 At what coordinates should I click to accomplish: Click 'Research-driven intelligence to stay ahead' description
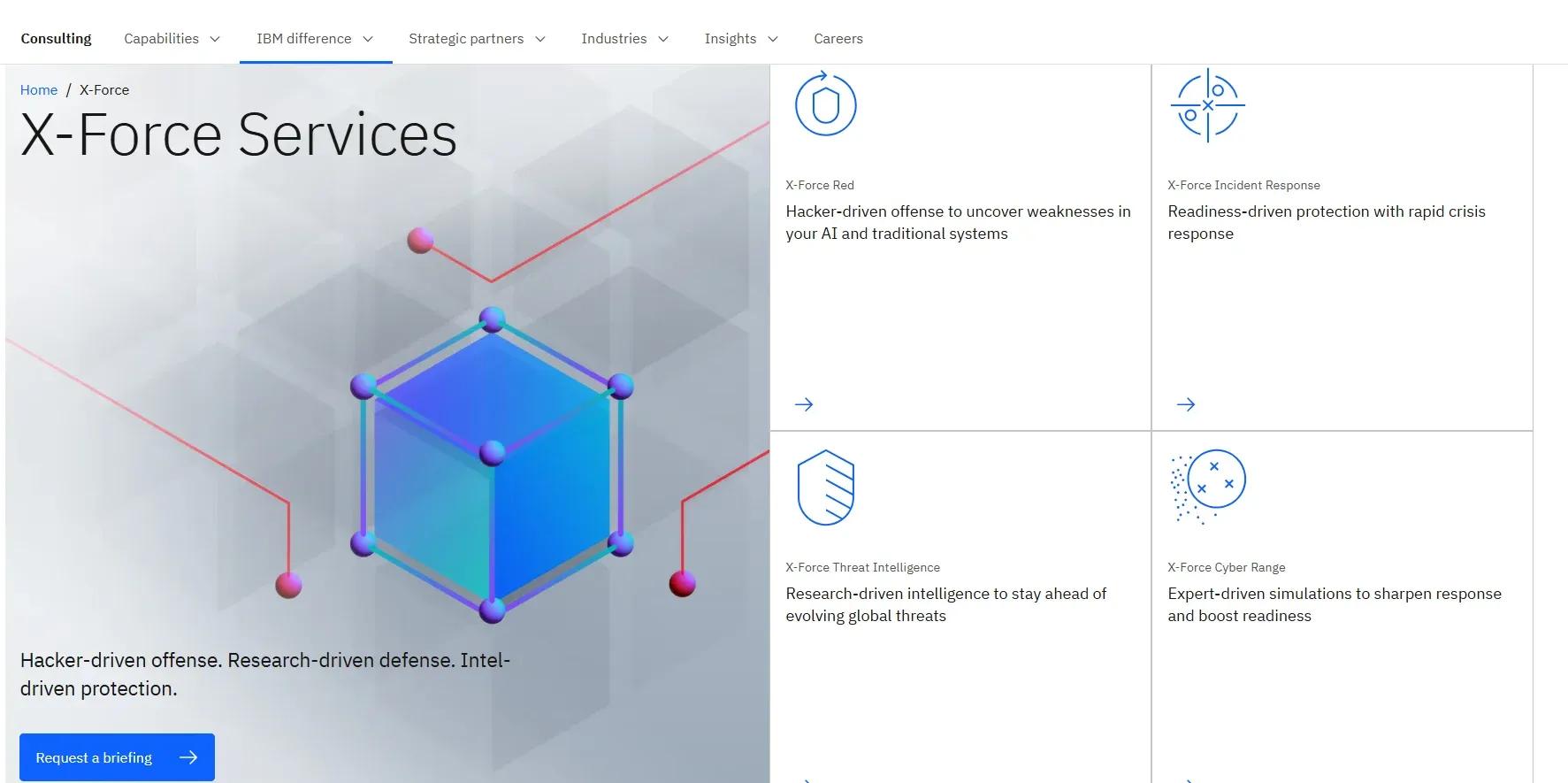tap(945, 604)
